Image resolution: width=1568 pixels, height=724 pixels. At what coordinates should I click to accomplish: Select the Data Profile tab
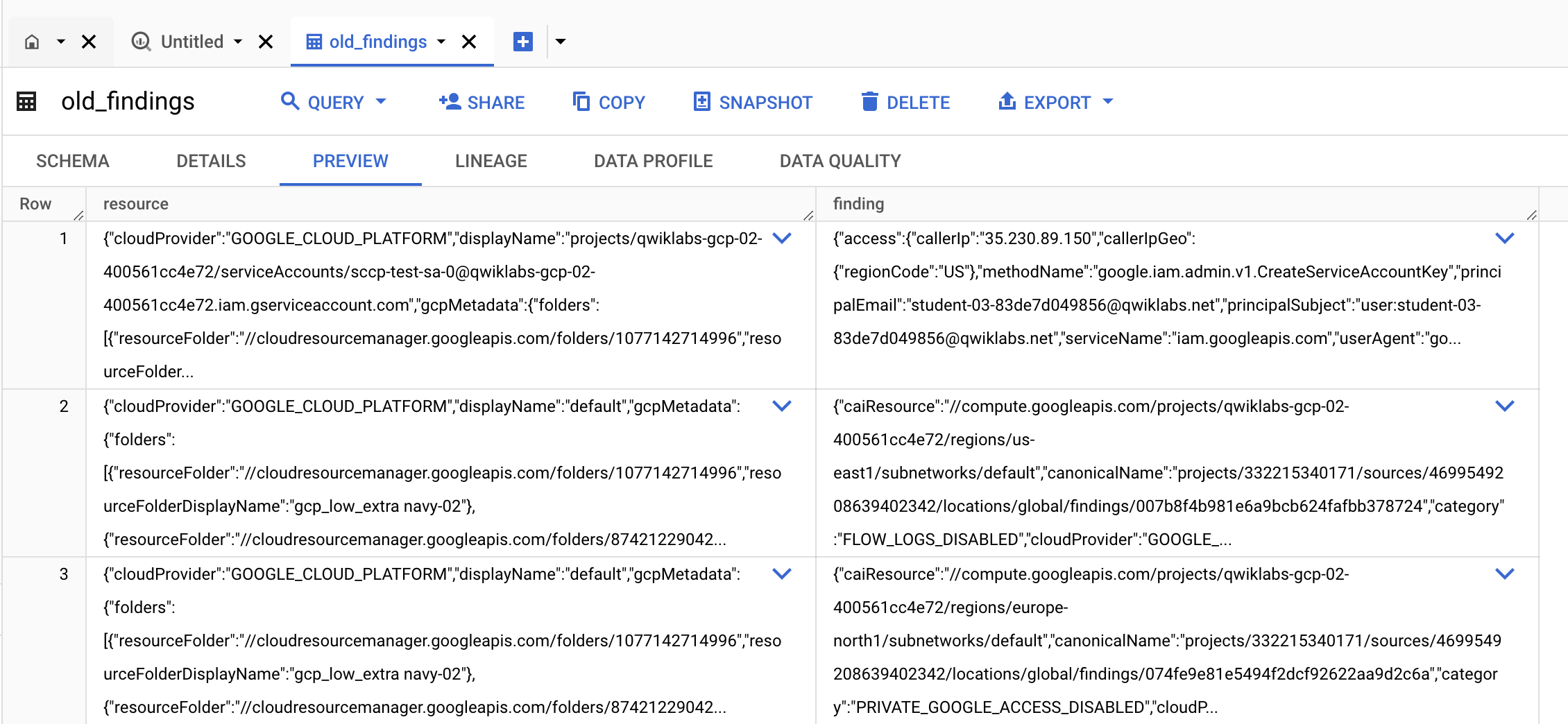[652, 161]
